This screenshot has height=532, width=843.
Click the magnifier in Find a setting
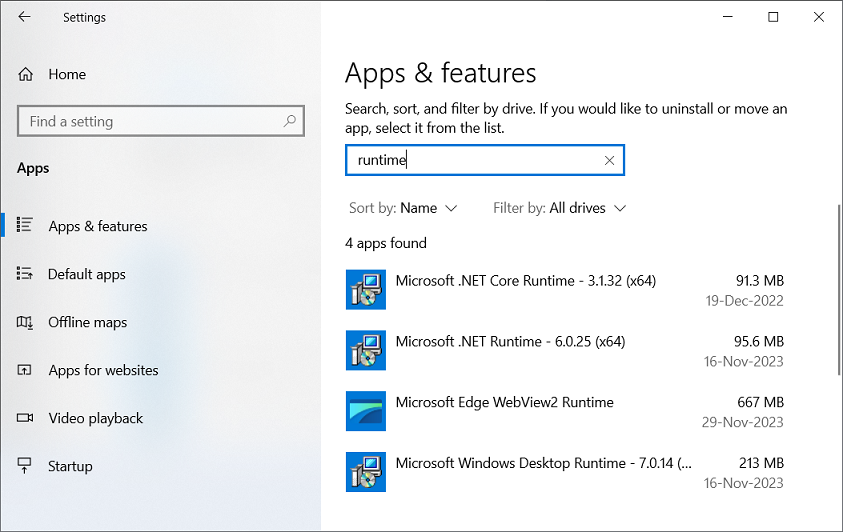click(x=290, y=121)
